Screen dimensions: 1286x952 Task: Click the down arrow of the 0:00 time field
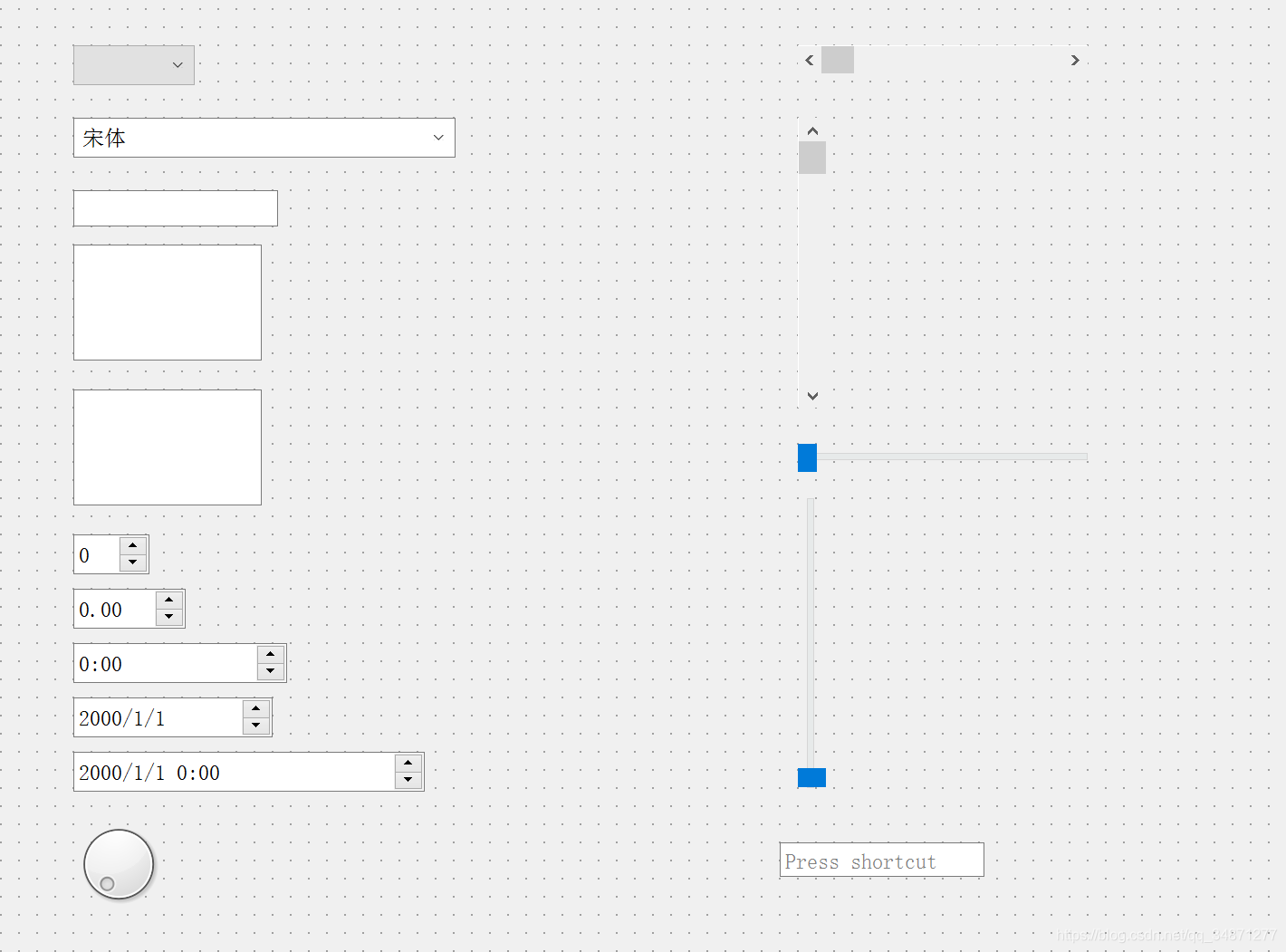click(271, 671)
